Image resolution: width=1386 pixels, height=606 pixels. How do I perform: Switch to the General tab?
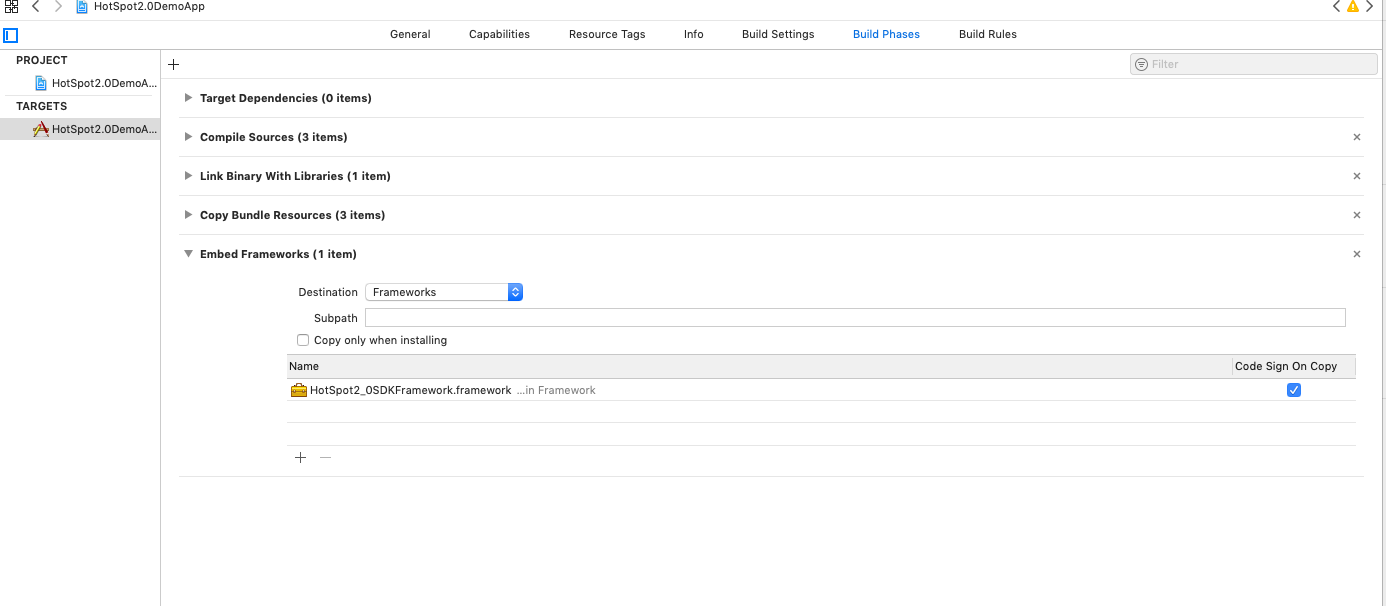click(410, 34)
